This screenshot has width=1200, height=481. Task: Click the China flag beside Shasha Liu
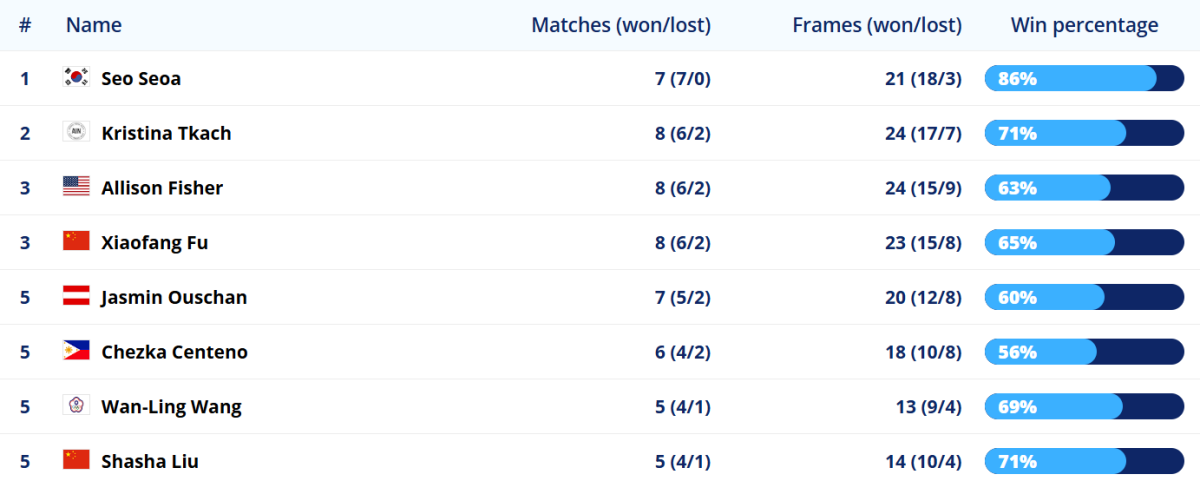[76, 461]
